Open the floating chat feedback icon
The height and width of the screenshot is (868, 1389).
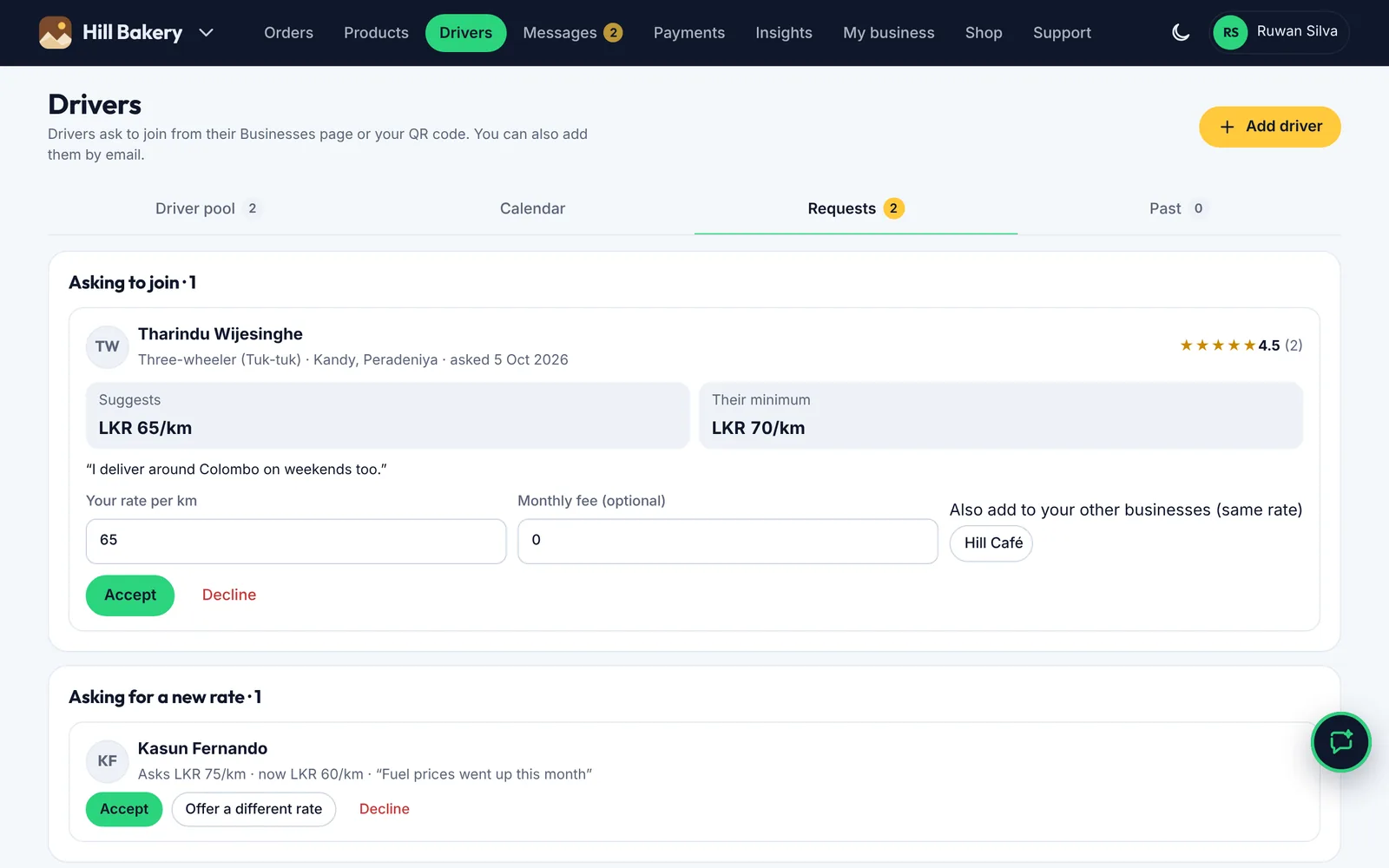(x=1341, y=742)
